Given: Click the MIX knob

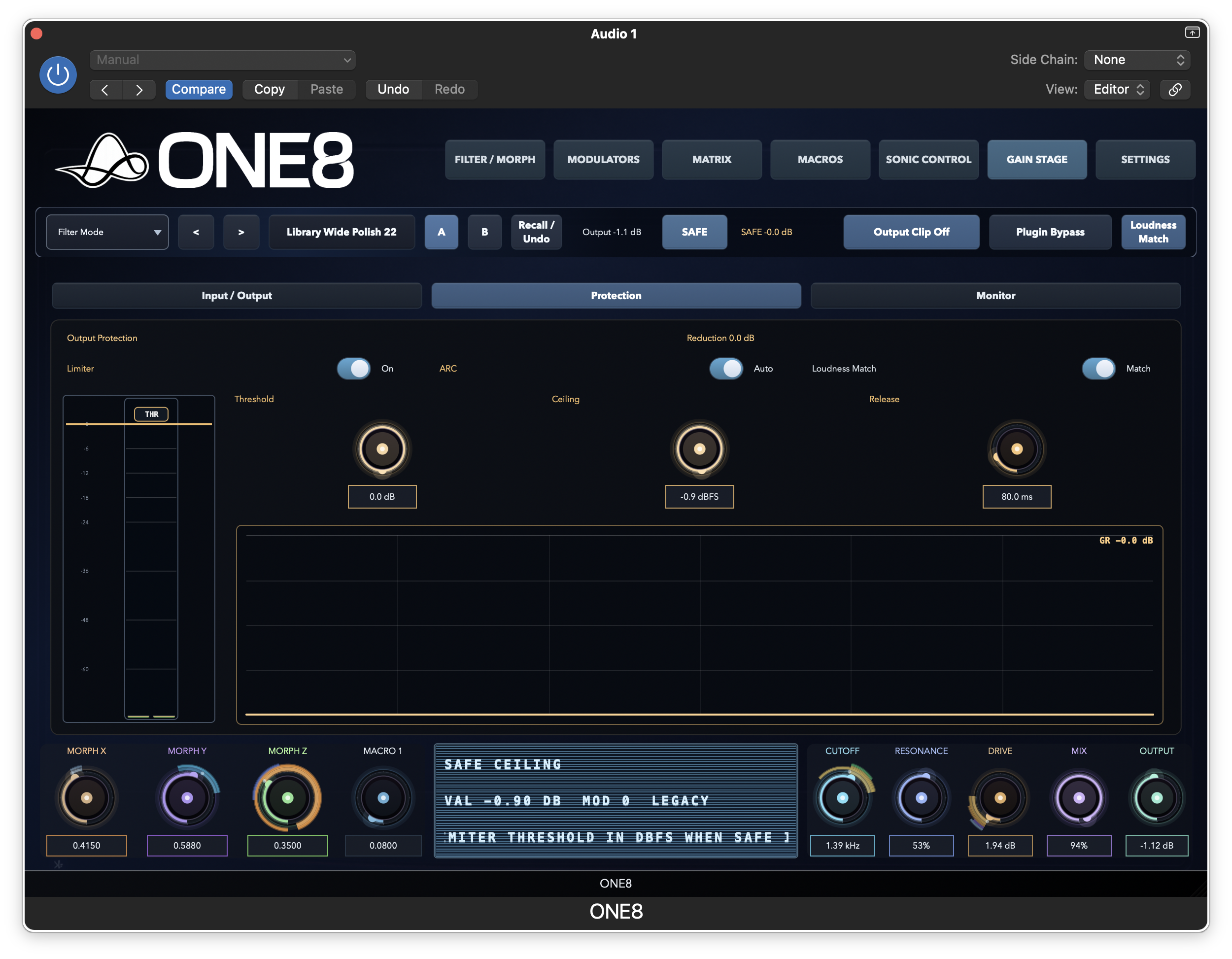Looking at the screenshot, I should [1079, 798].
